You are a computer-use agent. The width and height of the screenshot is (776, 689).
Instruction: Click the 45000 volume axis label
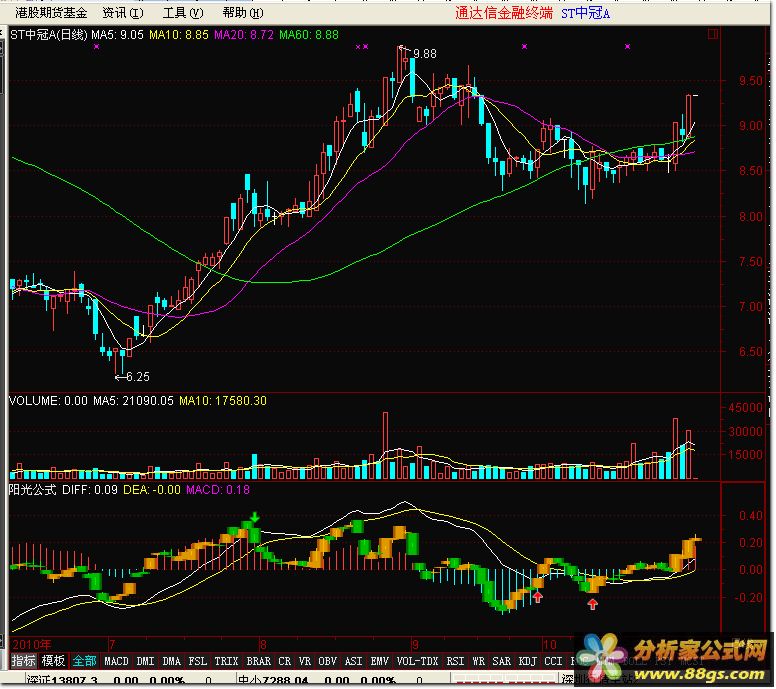coord(745,408)
